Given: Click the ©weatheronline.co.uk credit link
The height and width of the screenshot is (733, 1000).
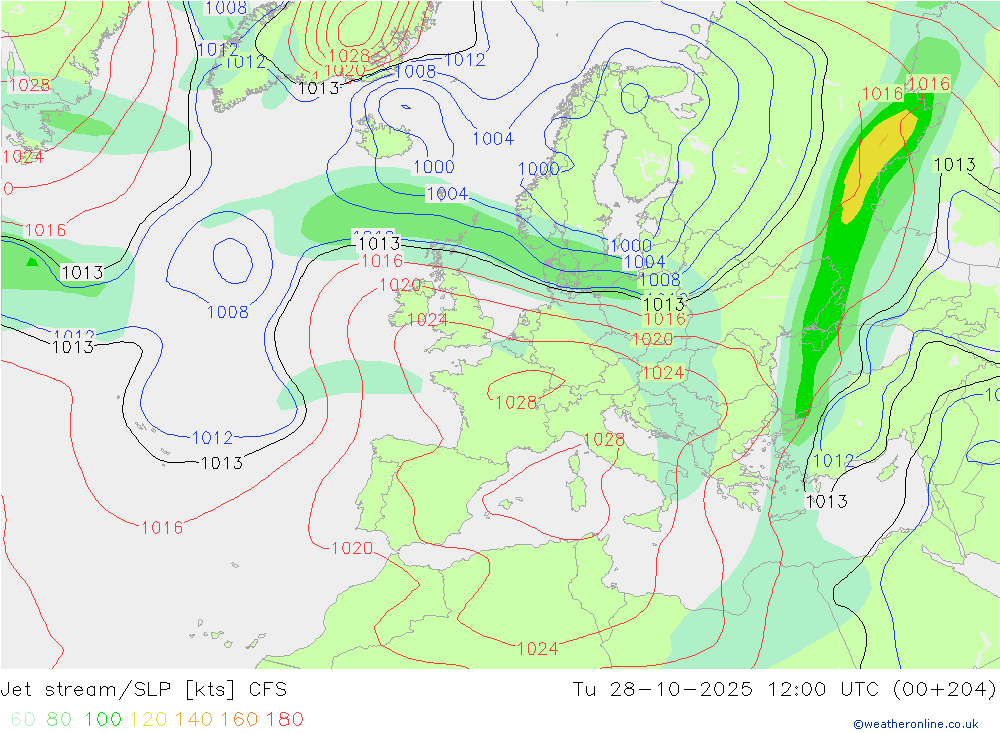Looking at the screenshot, I should 915,723.
